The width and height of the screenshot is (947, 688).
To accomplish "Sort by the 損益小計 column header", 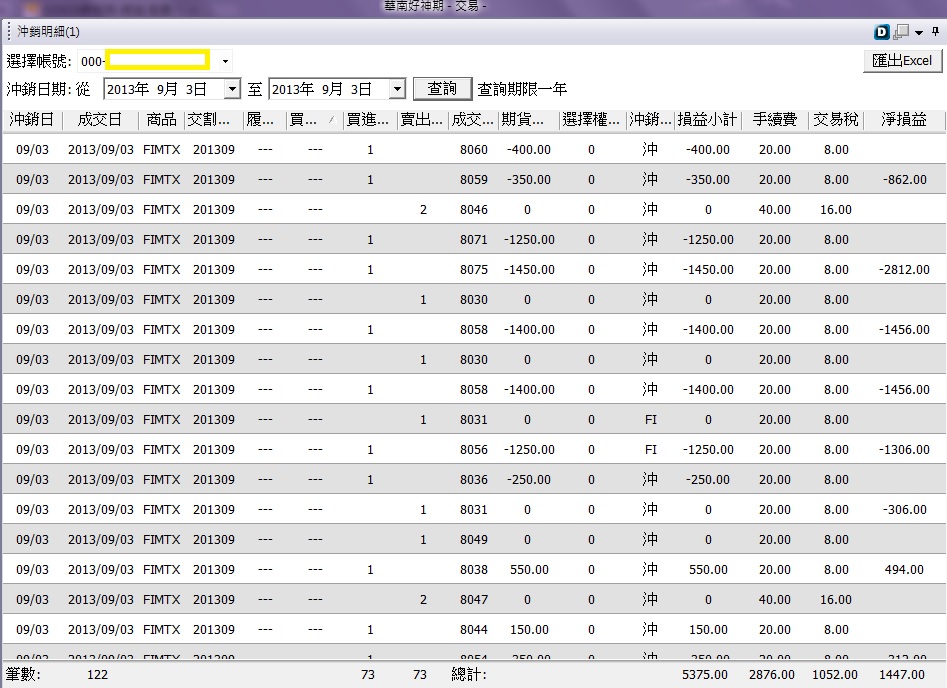I will pos(707,120).
